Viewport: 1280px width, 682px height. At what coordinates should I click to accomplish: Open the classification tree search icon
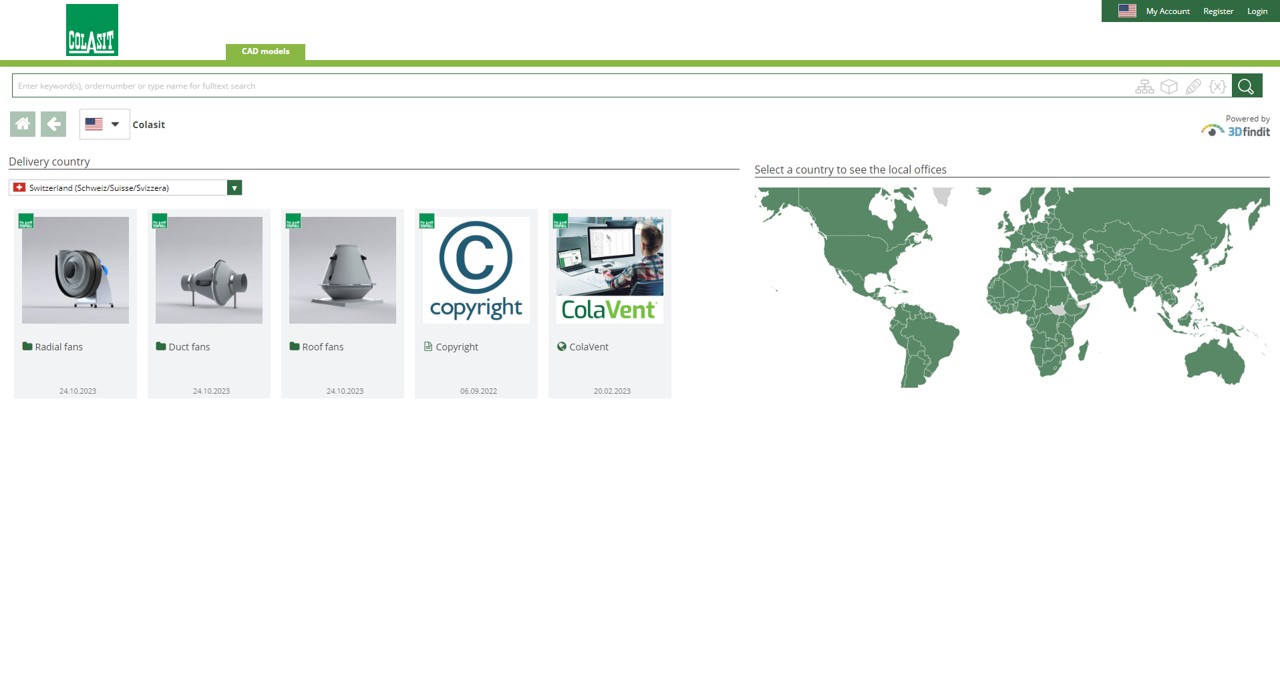click(x=1144, y=86)
